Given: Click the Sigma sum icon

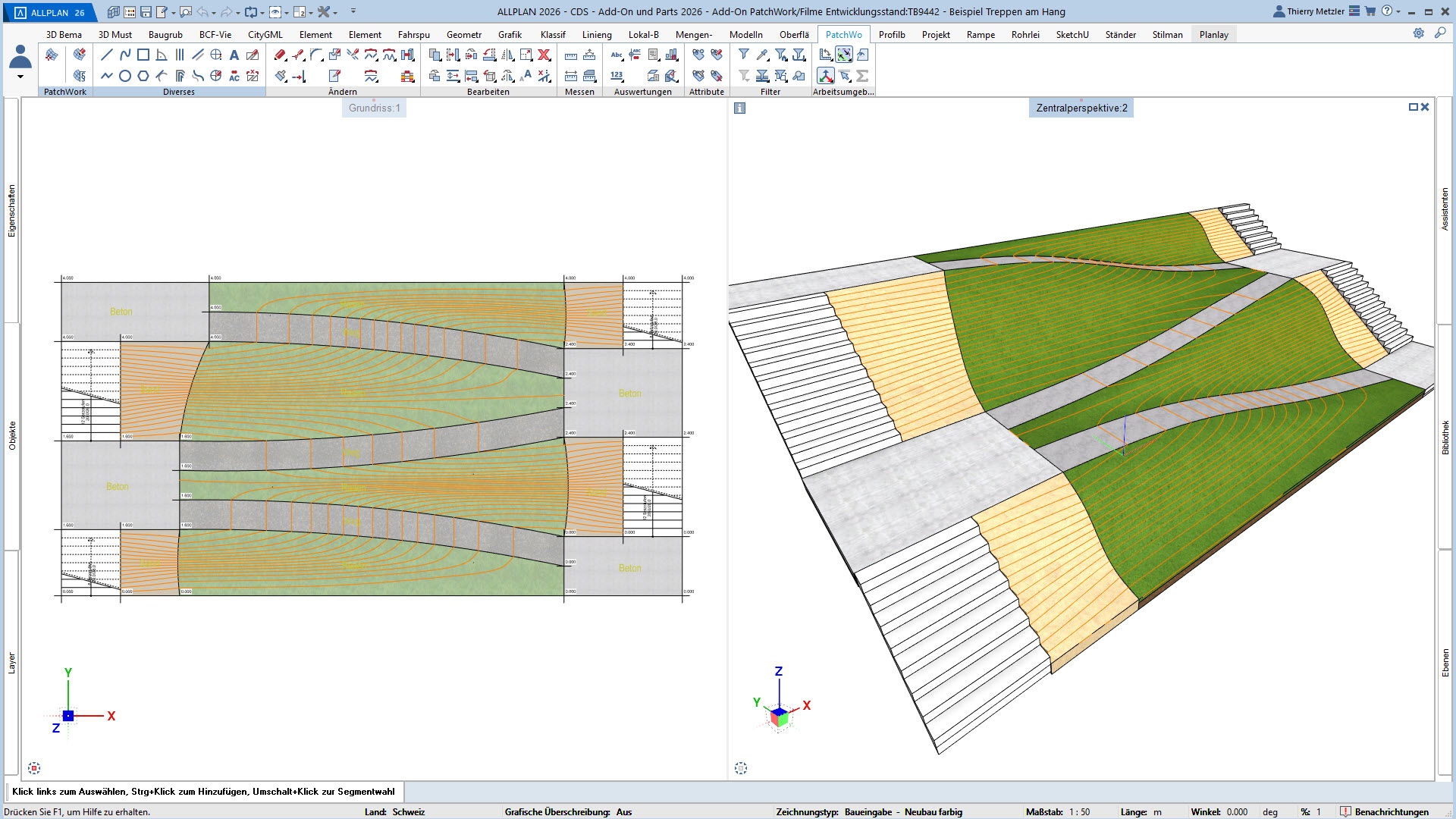Looking at the screenshot, I should [862, 76].
